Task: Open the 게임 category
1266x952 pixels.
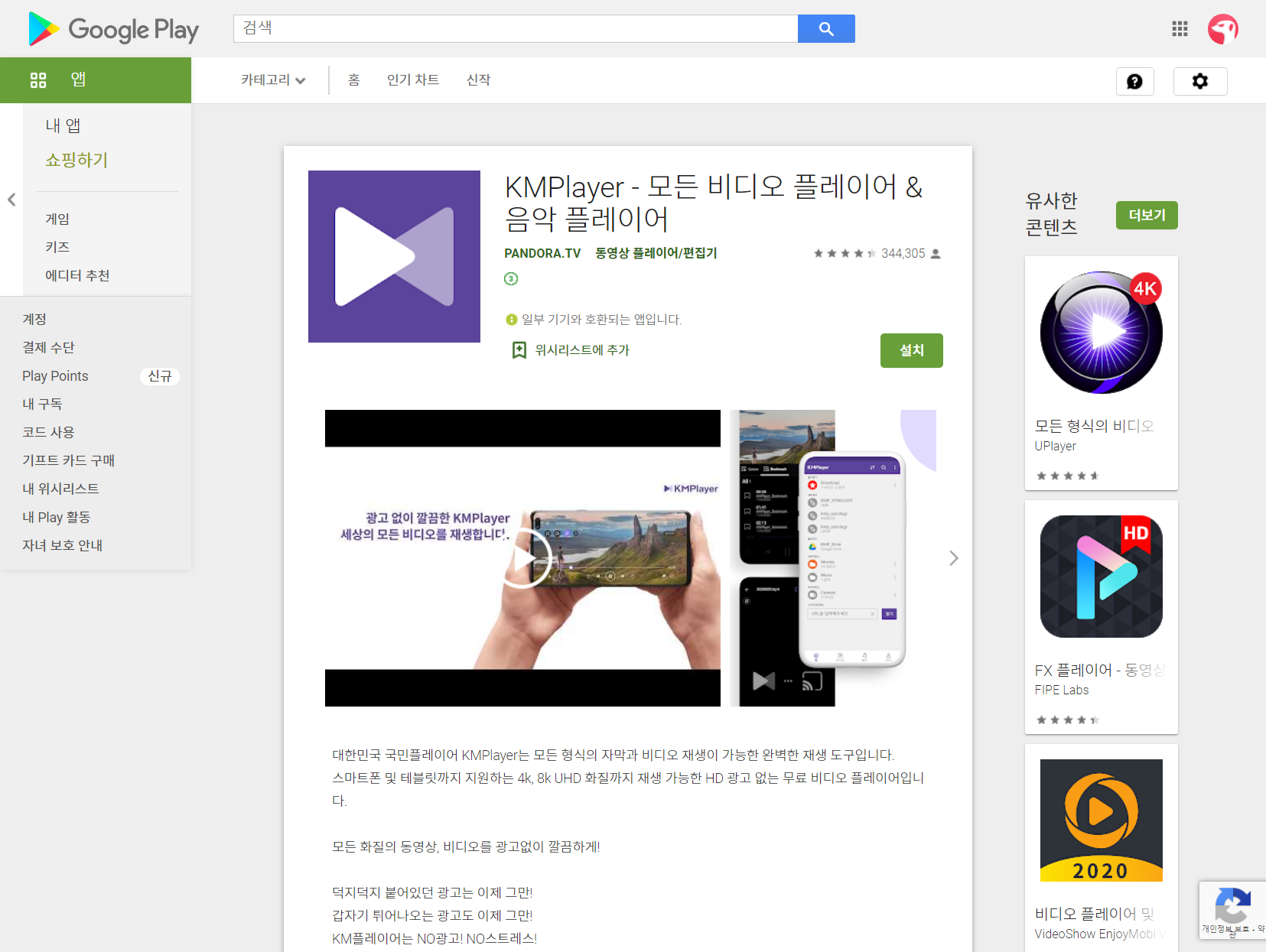Action: tap(57, 219)
